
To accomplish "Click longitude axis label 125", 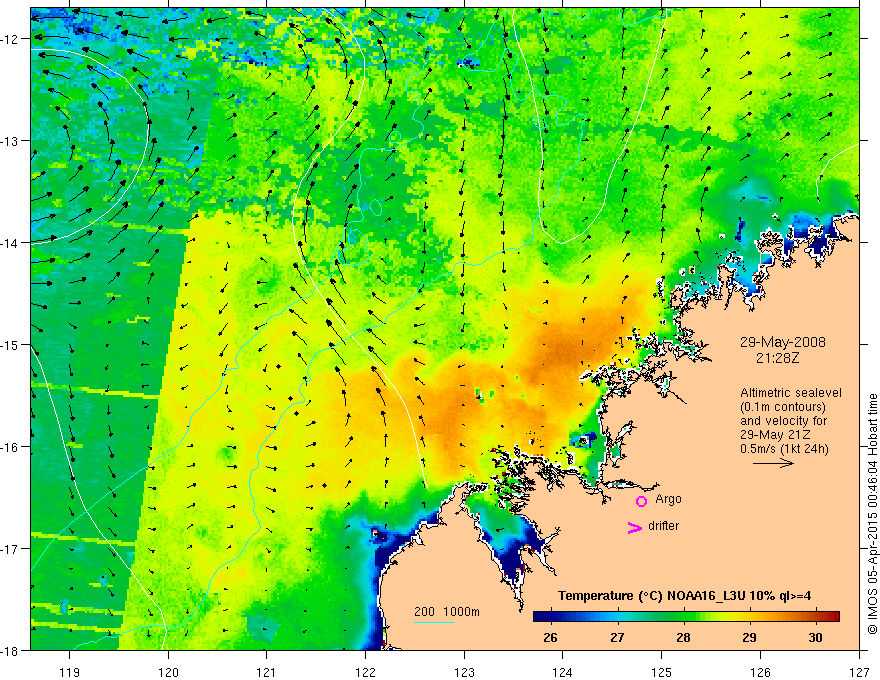I will tap(662, 672).
